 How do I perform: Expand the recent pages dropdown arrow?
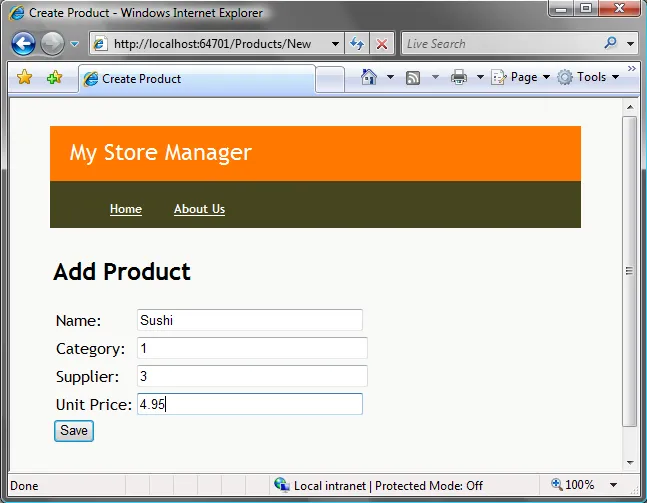(74, 44)
